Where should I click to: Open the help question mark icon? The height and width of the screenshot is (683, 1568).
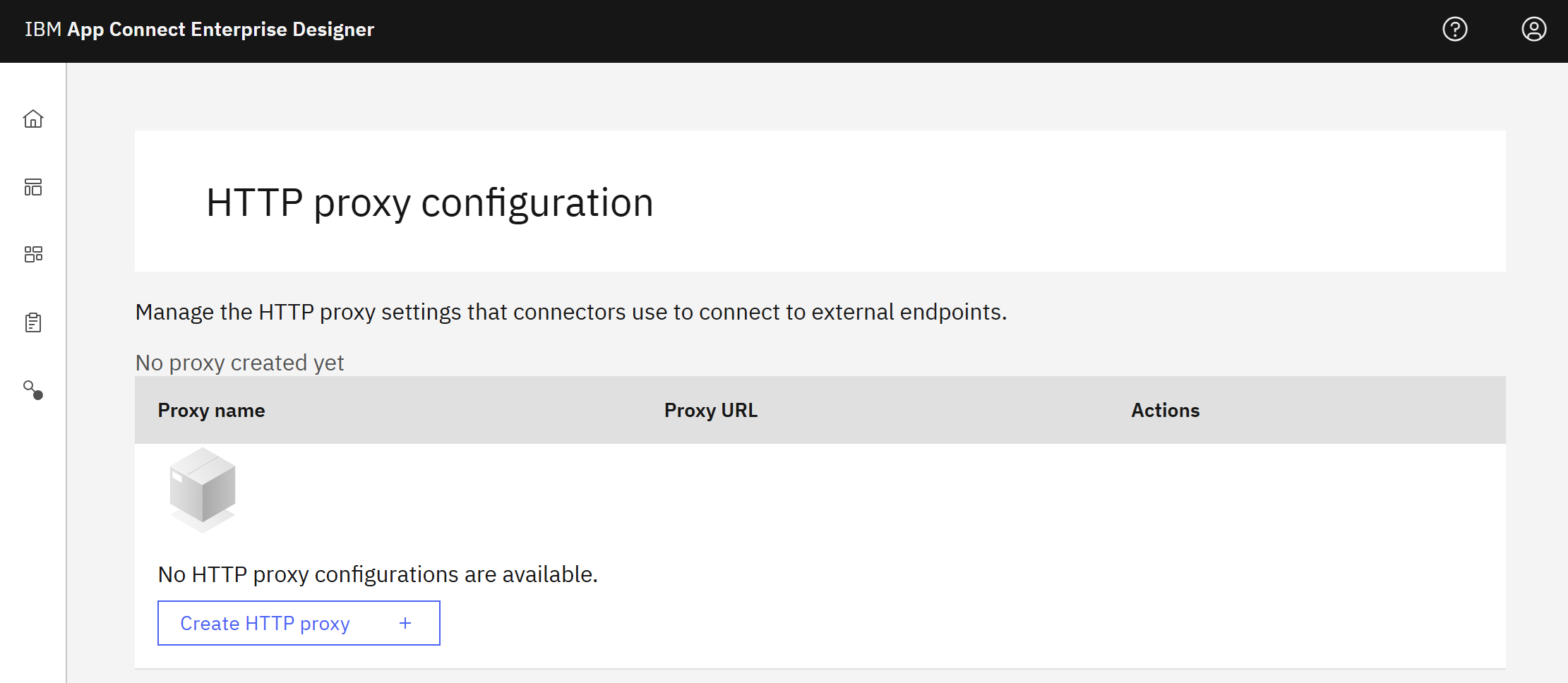tap(1455, 29)
